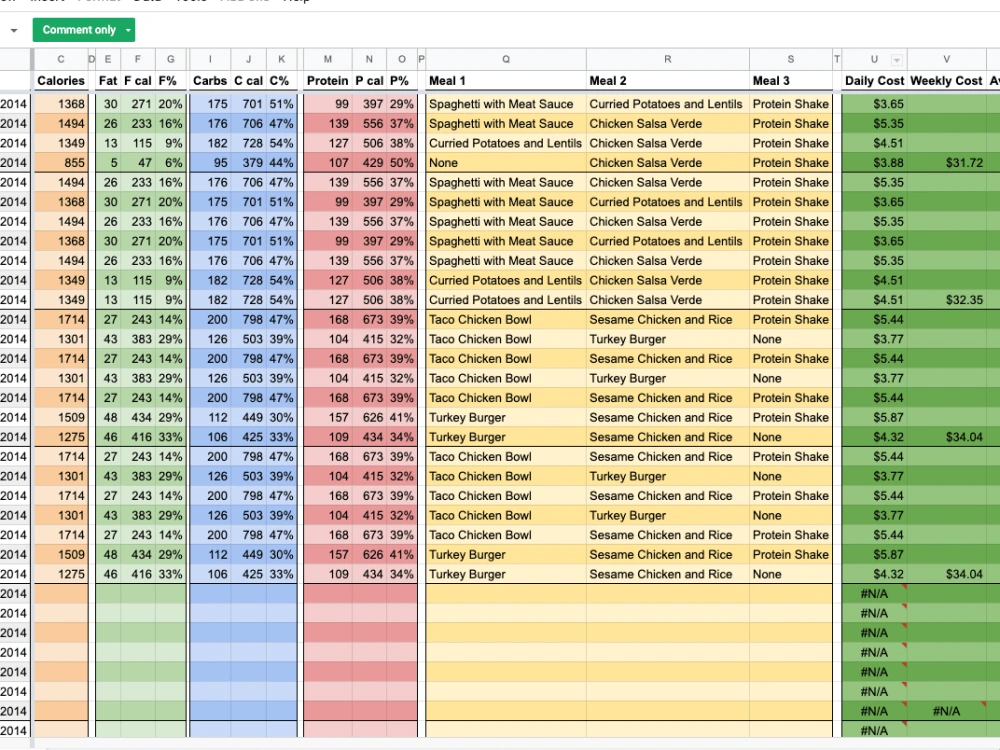Select the 379 carb calories cell
Viewport: 1000px width, 750px height.
point(248,163)
